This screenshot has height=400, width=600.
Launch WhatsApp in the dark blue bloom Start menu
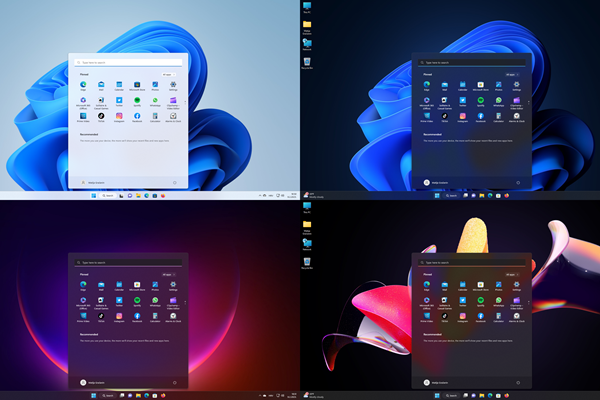point(499,100)
